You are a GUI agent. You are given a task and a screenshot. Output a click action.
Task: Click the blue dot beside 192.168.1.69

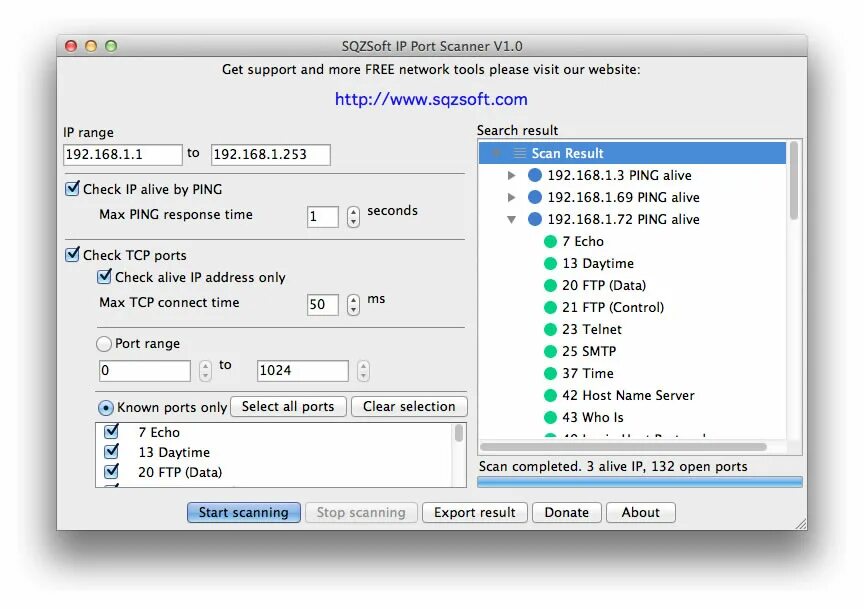point(534,197)
